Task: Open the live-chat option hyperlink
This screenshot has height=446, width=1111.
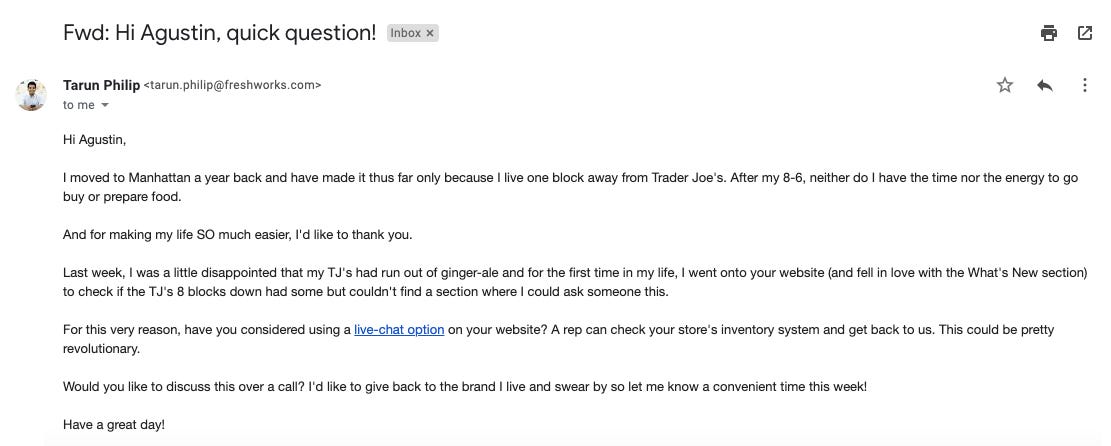Action: tap(399, 330)
